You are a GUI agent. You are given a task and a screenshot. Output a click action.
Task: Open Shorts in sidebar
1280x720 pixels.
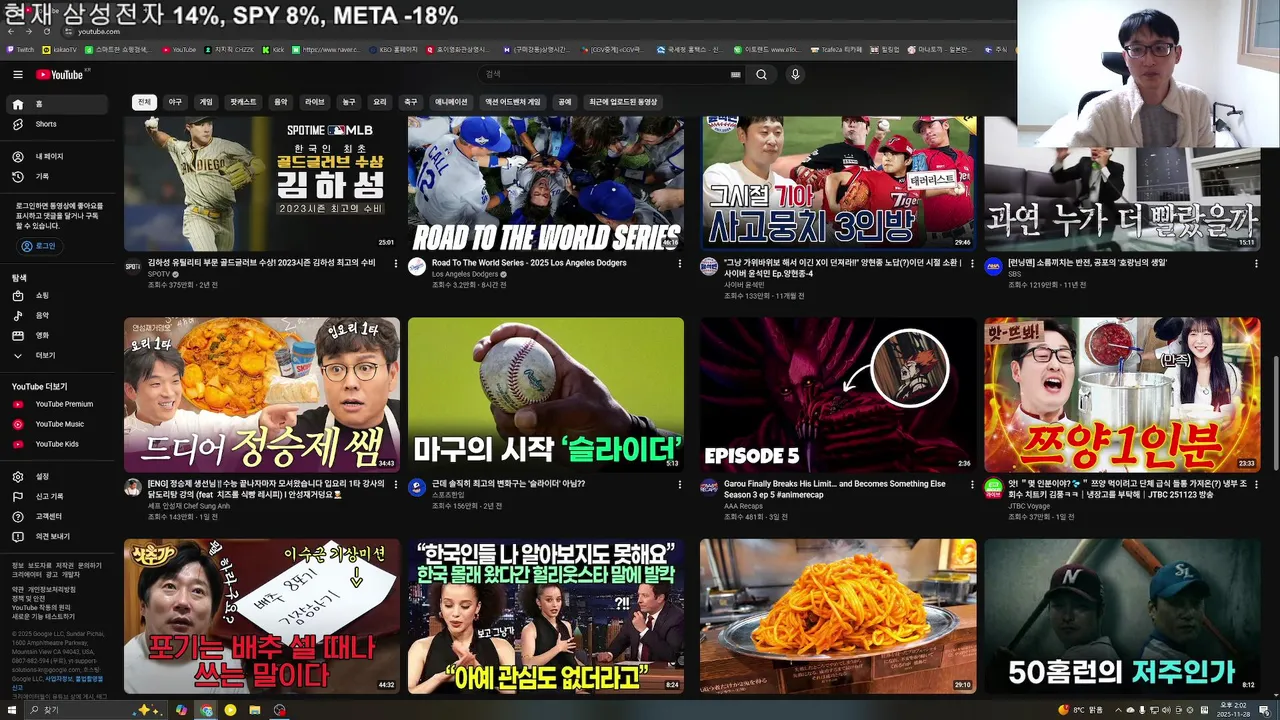[59, 124]
